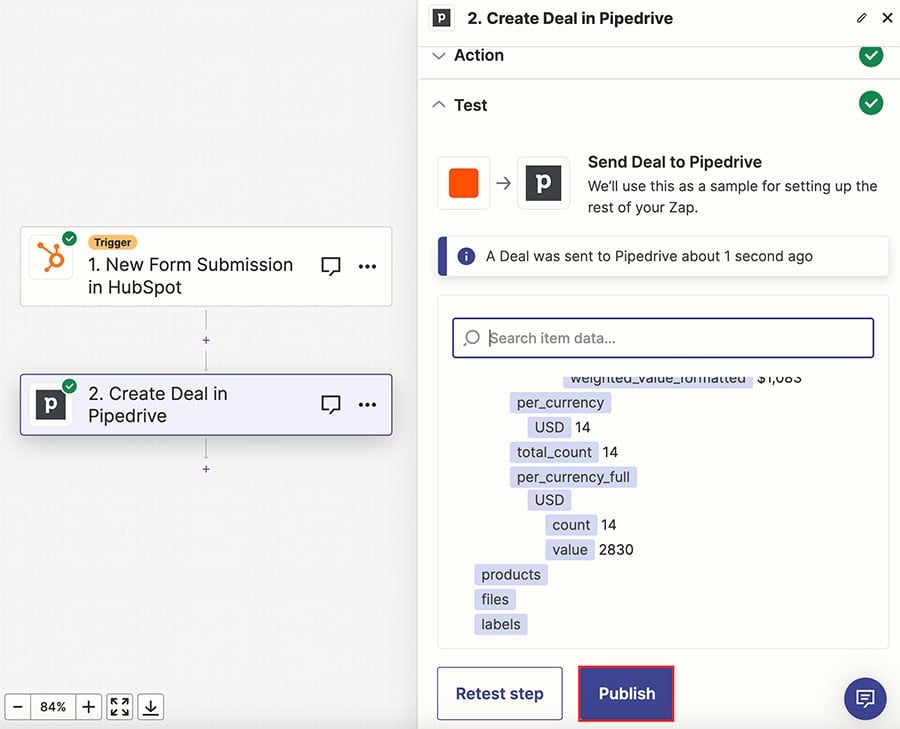Click the green checkmark beside Test

click(870, 103)
